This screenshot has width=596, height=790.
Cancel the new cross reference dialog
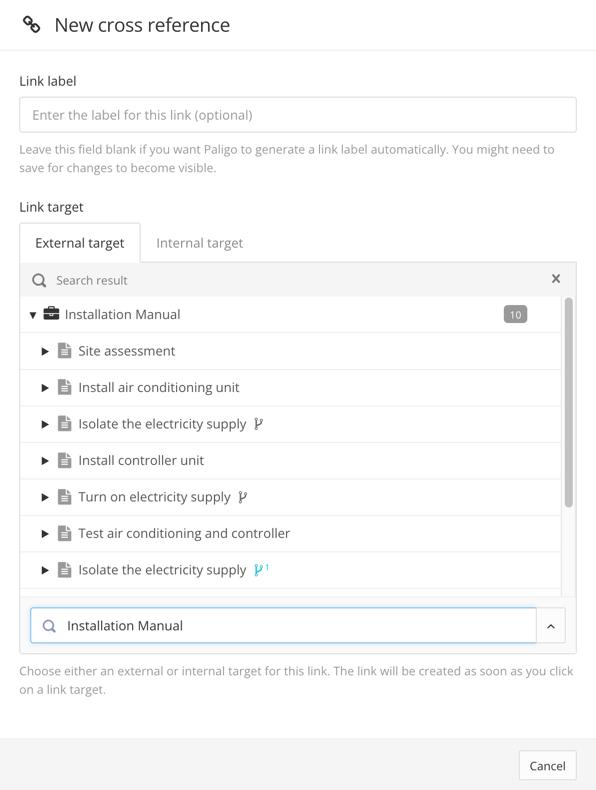547,766
